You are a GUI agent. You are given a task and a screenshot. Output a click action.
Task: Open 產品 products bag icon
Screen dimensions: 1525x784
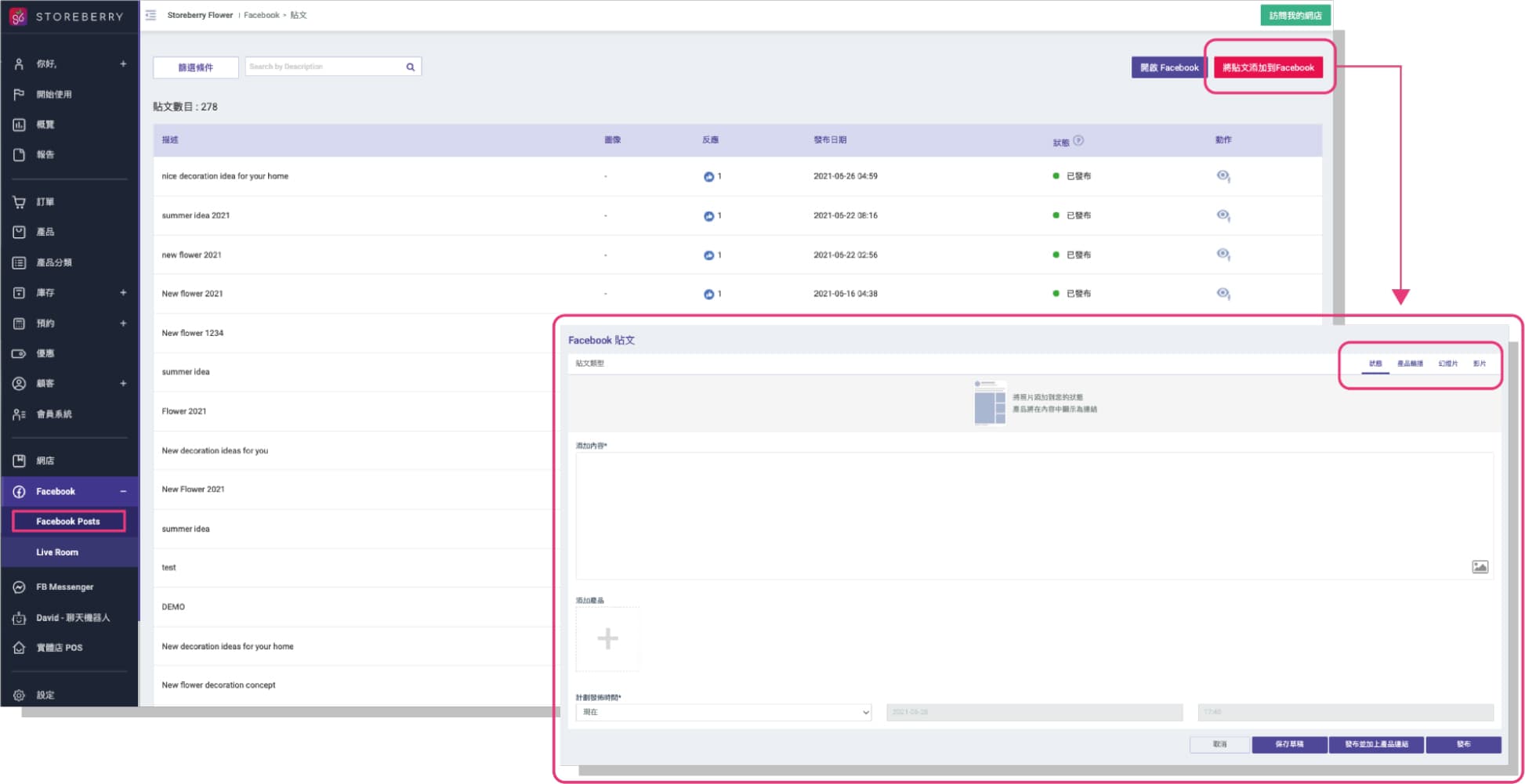click(x=19, y=232)
